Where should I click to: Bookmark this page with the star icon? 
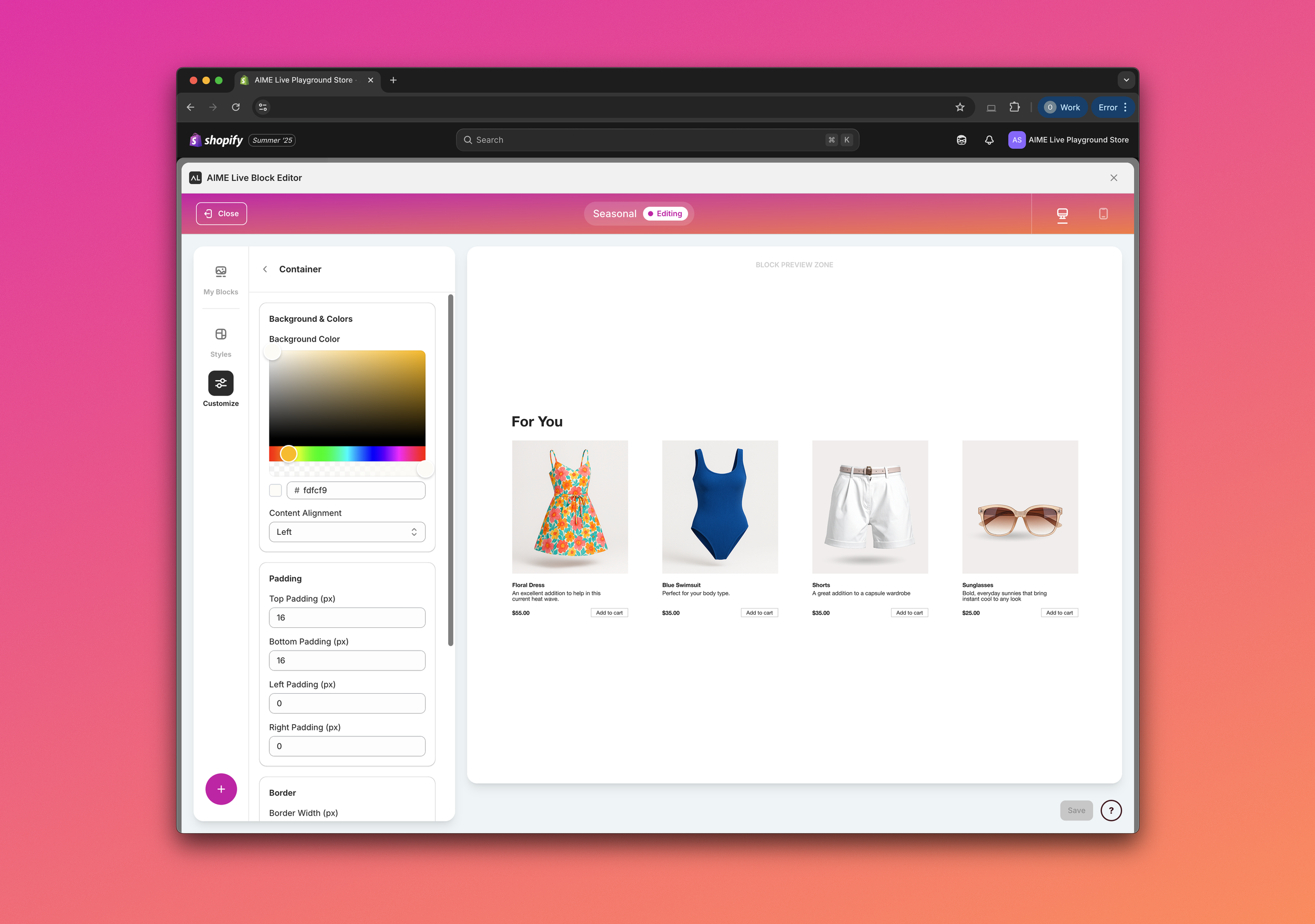[960, 108]
